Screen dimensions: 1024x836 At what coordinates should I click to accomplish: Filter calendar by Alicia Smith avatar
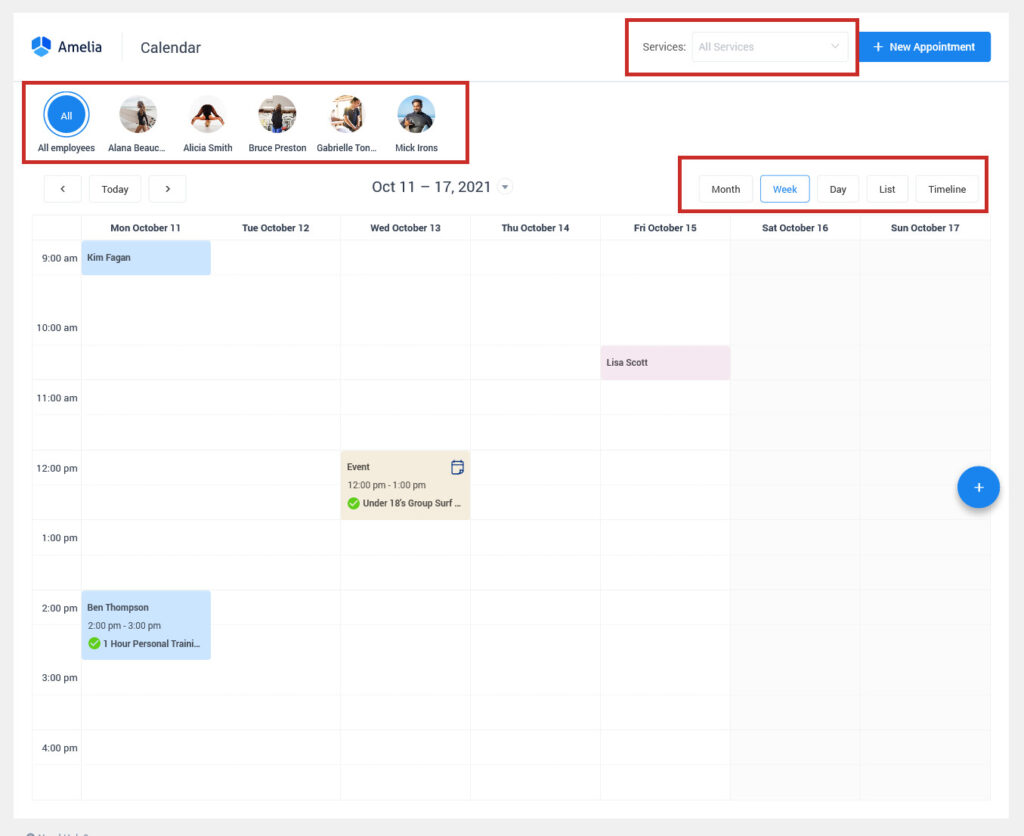tap(208, 114)
